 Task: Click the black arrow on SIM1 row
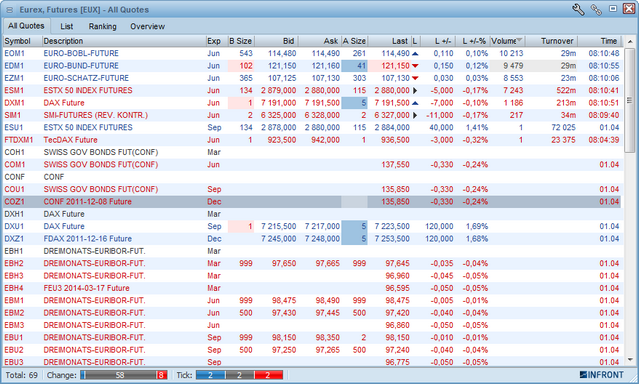(415, 115)
